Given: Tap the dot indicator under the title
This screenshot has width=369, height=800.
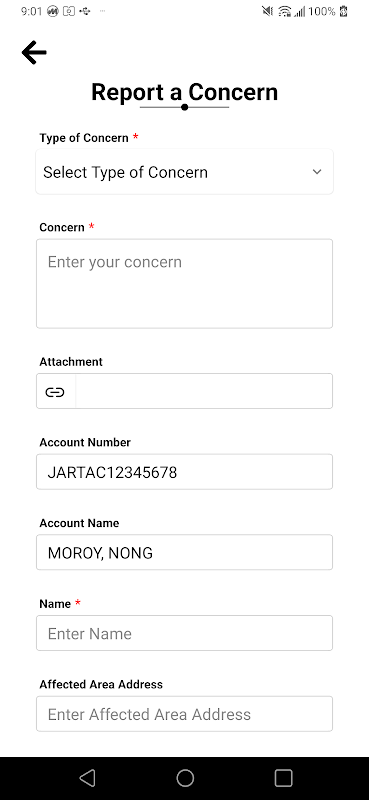Looking at the screenshot, I should click(x=185, y=107).
